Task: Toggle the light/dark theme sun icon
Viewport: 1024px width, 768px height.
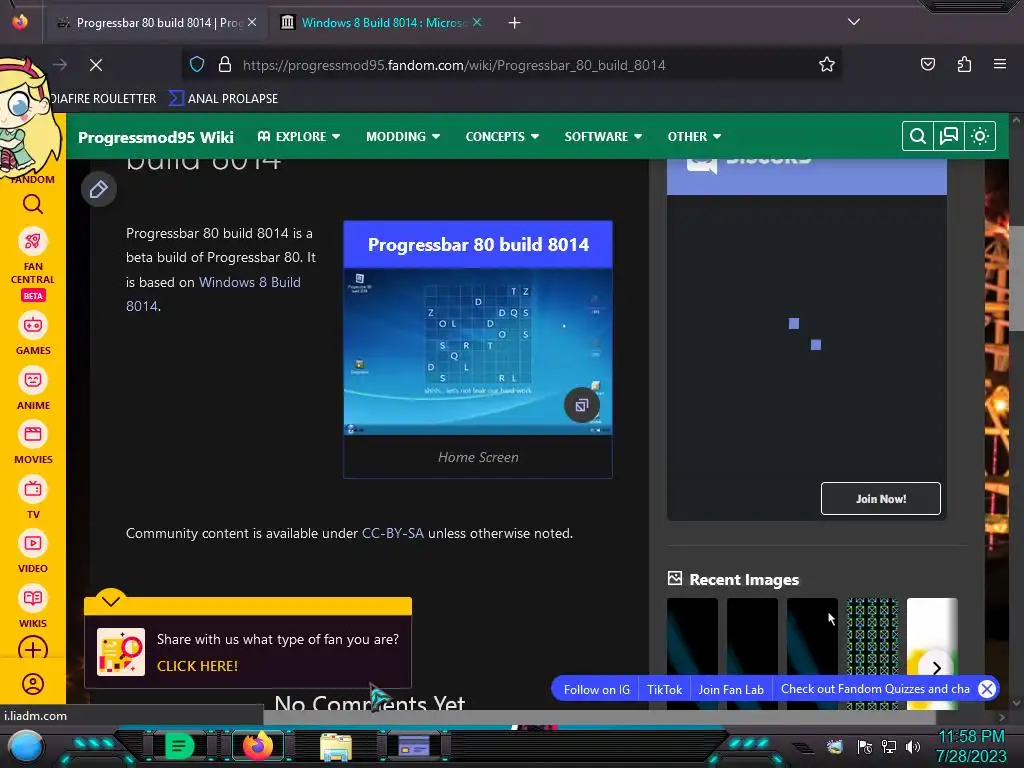Action: coord(980,136)
